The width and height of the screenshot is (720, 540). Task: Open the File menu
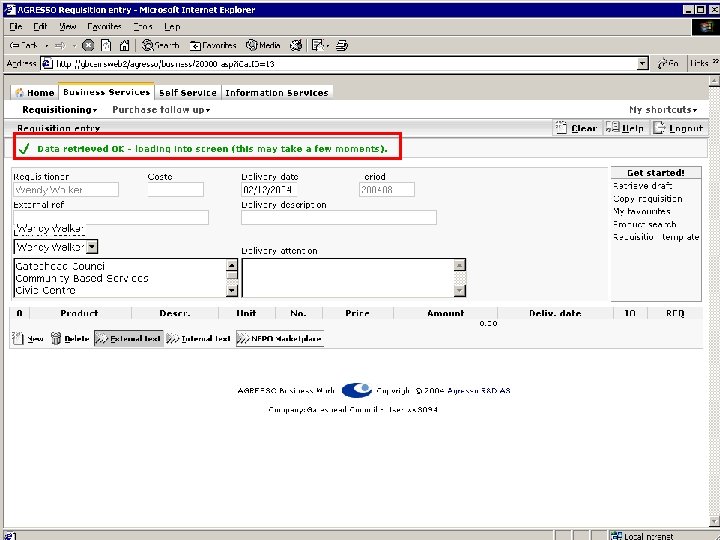coord(16,27)
